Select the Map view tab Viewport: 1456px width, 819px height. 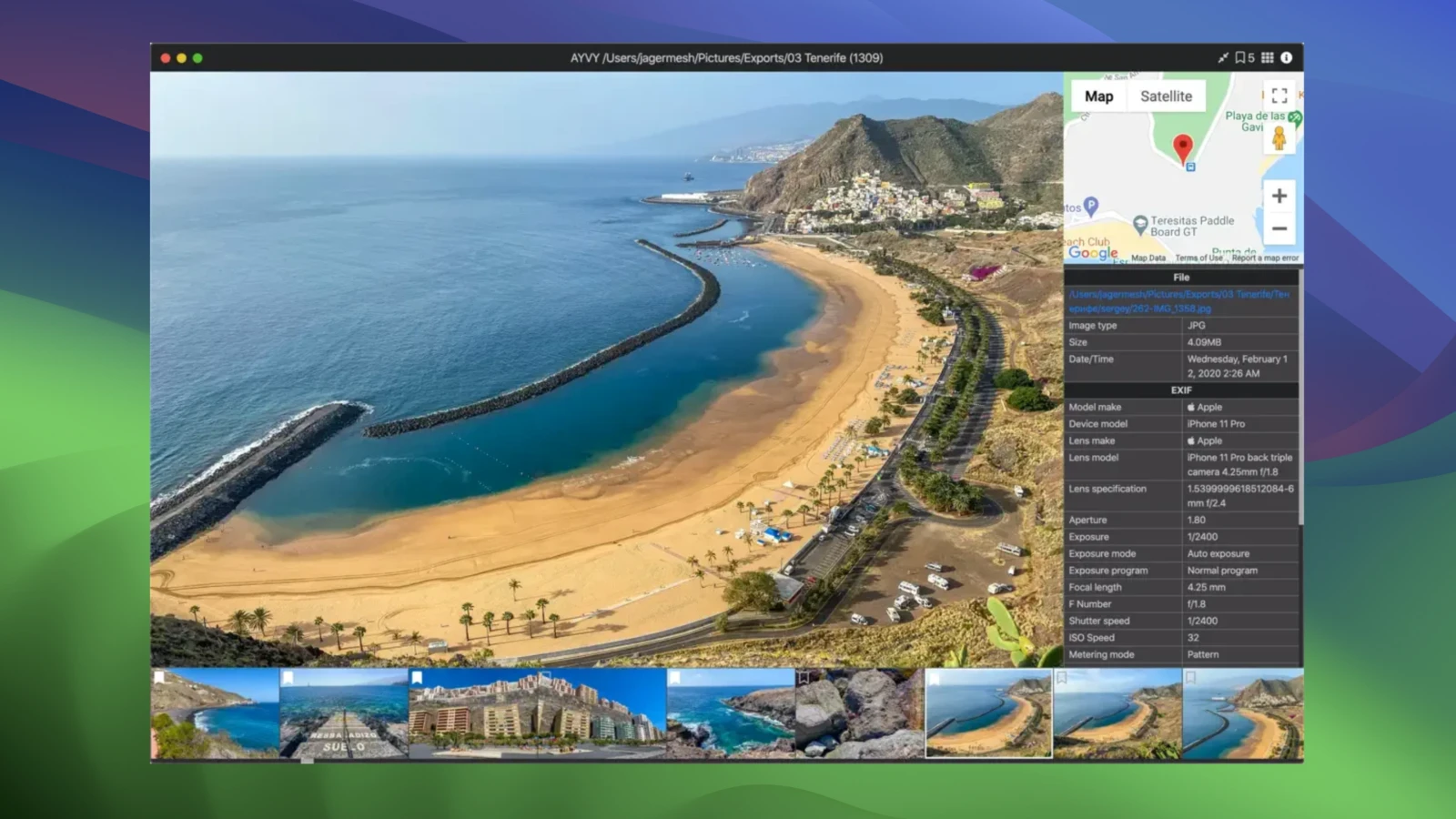[x=1098, y=96]
